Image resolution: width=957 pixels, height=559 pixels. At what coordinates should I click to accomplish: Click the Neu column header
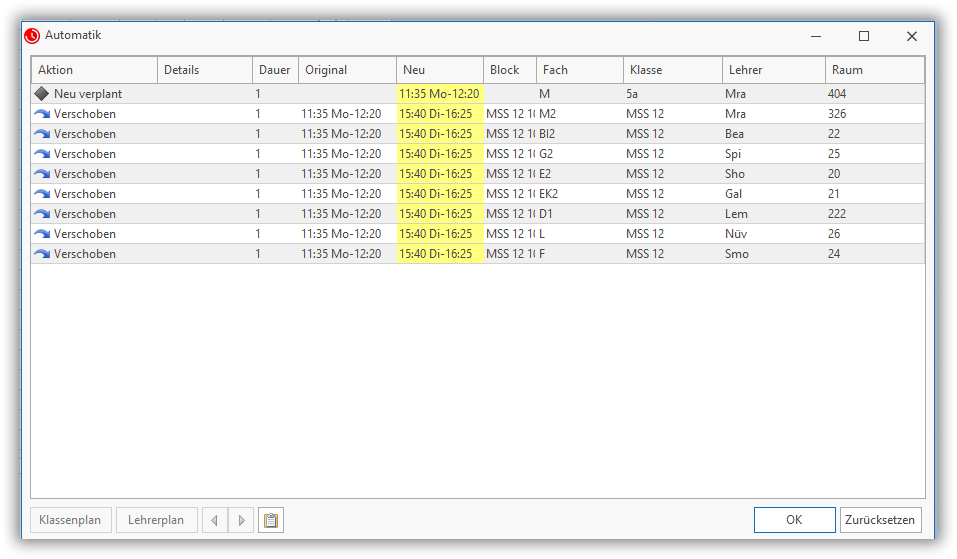(439, 70)
